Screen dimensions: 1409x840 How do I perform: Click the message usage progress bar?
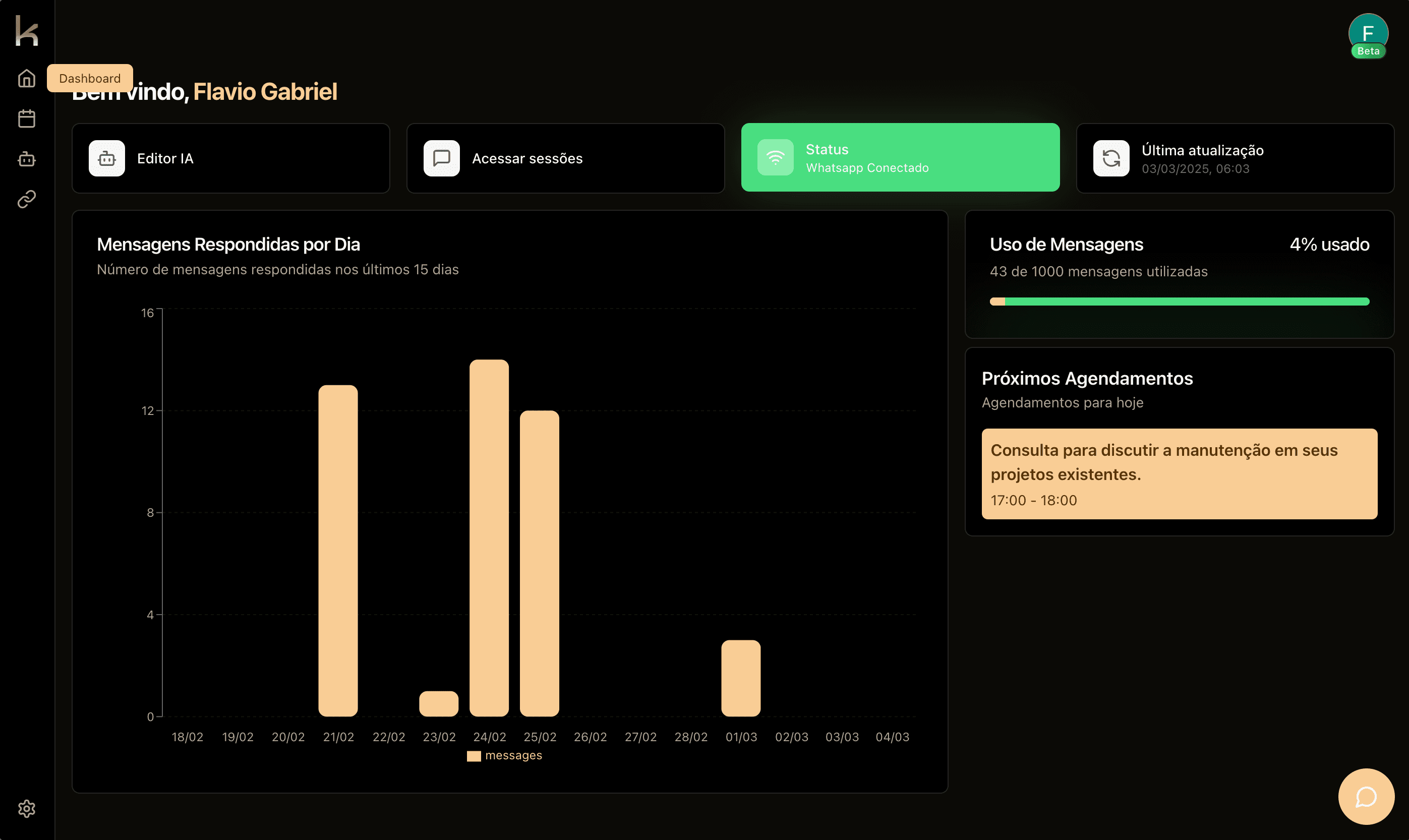tap(1179, 302)
